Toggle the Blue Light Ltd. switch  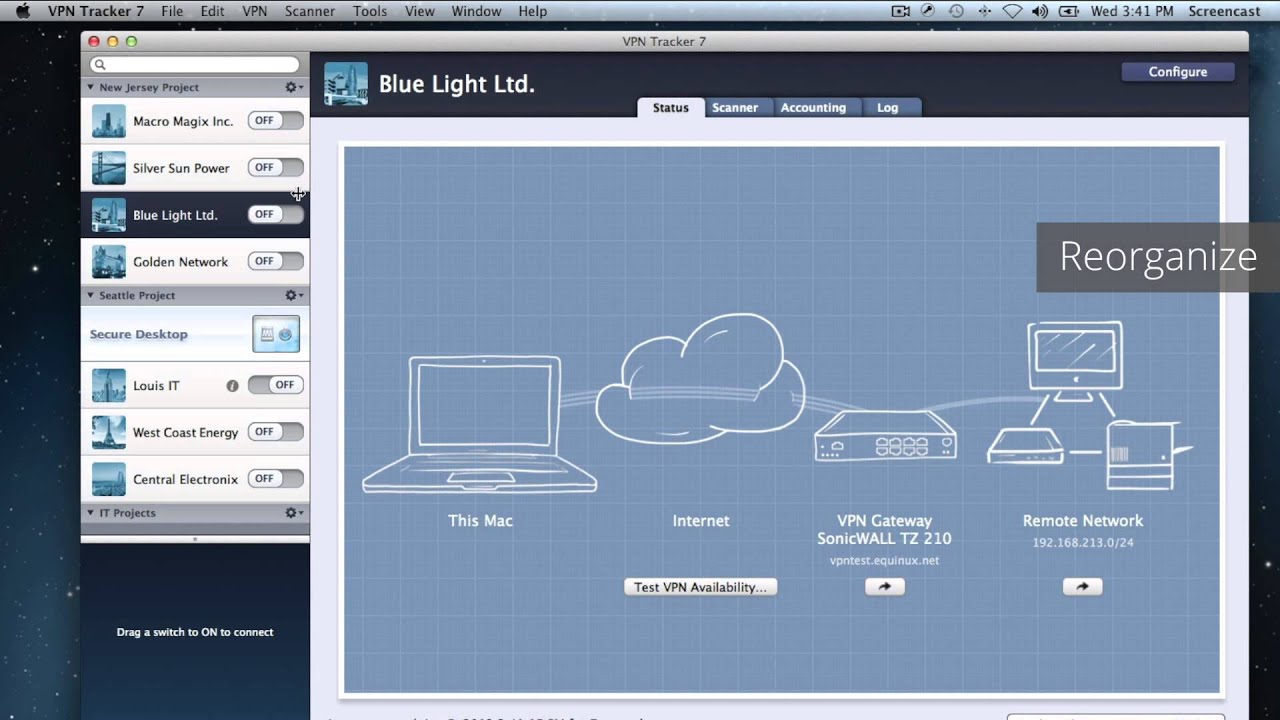(276, 214)
